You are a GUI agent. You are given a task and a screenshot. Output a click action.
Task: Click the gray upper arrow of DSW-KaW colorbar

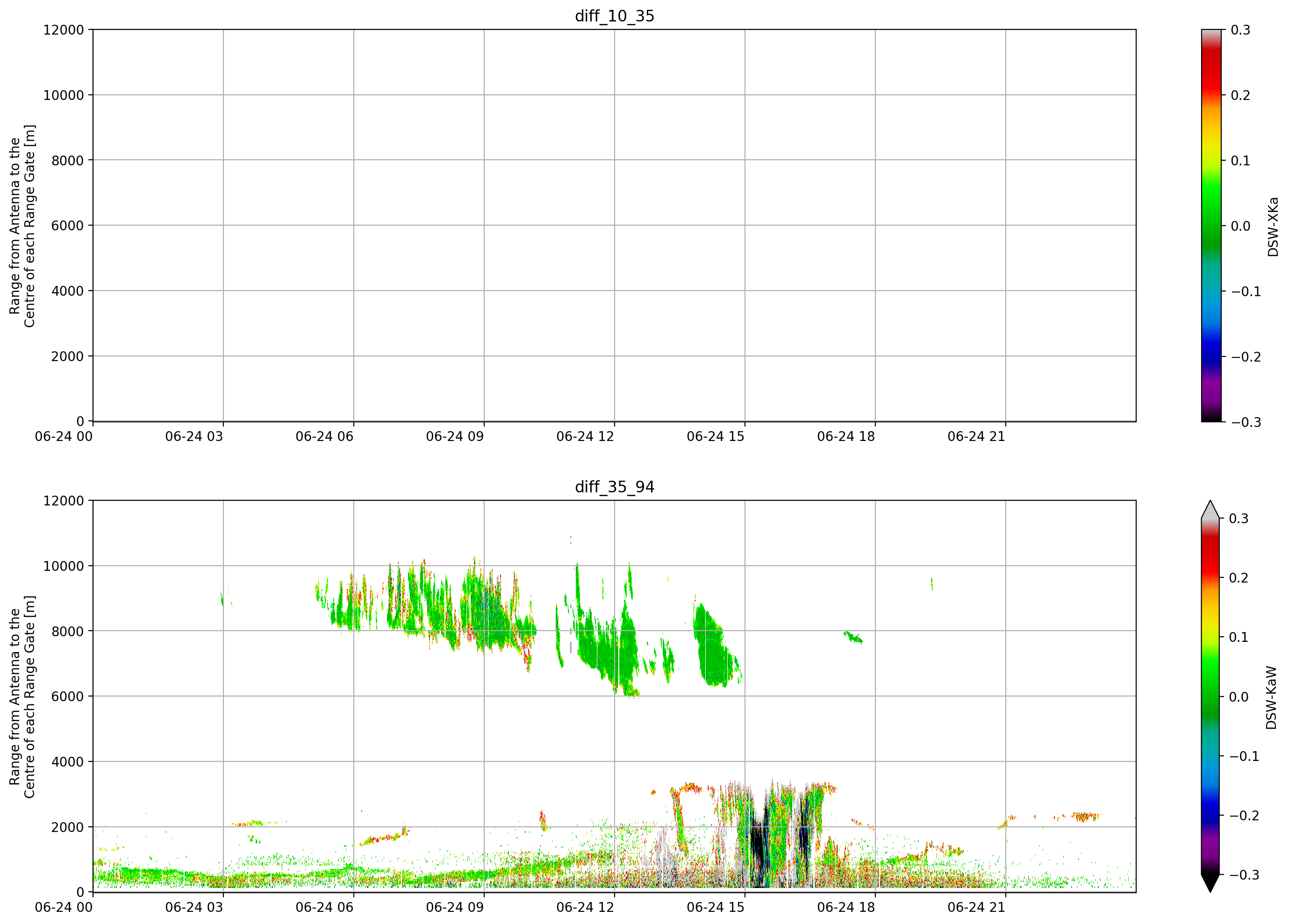[x=1210, y=511]
